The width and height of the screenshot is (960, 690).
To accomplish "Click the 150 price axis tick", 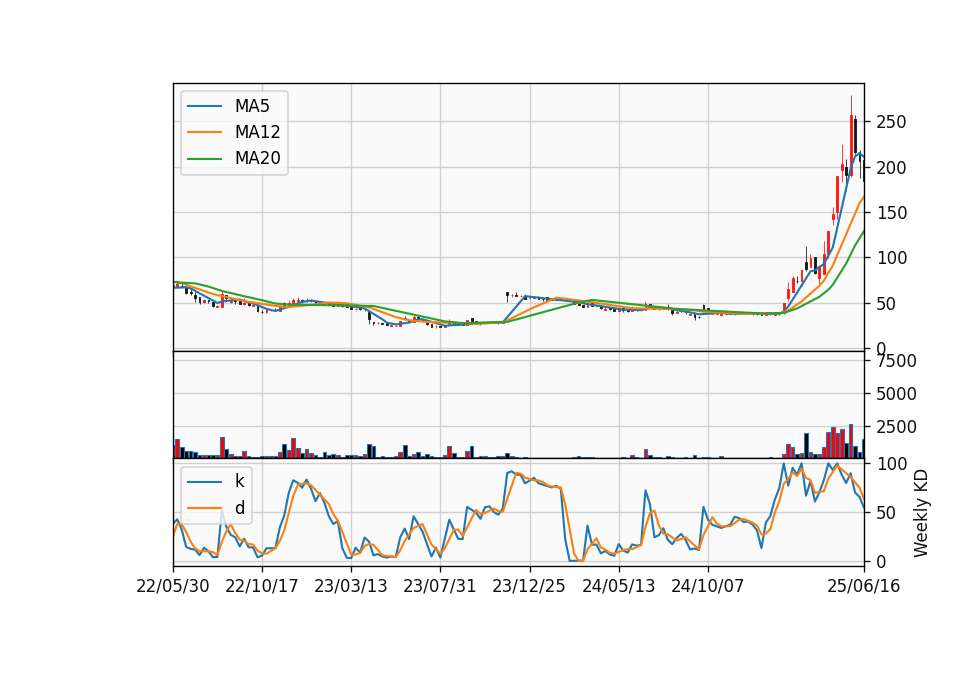I will pyautogui.click(x=891, y=212).
